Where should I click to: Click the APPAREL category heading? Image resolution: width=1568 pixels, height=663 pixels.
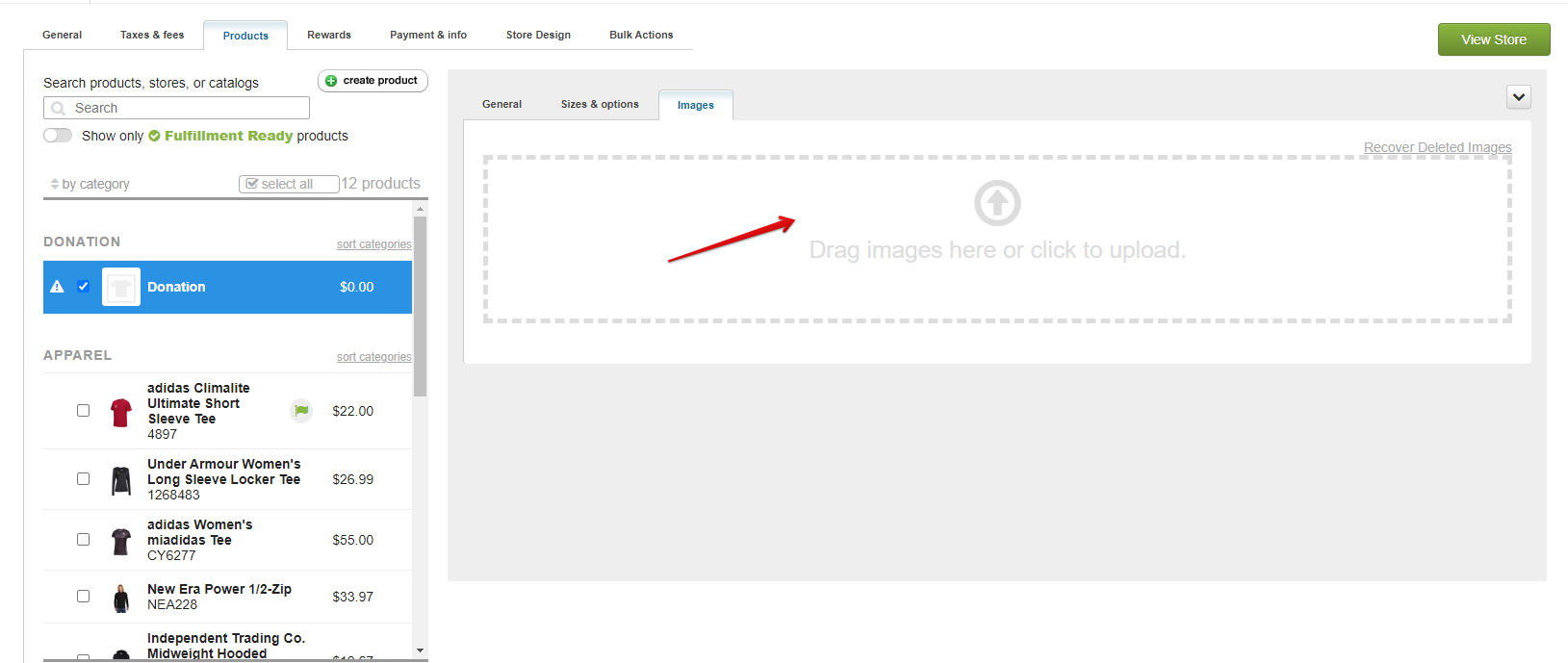pos(77,355)
